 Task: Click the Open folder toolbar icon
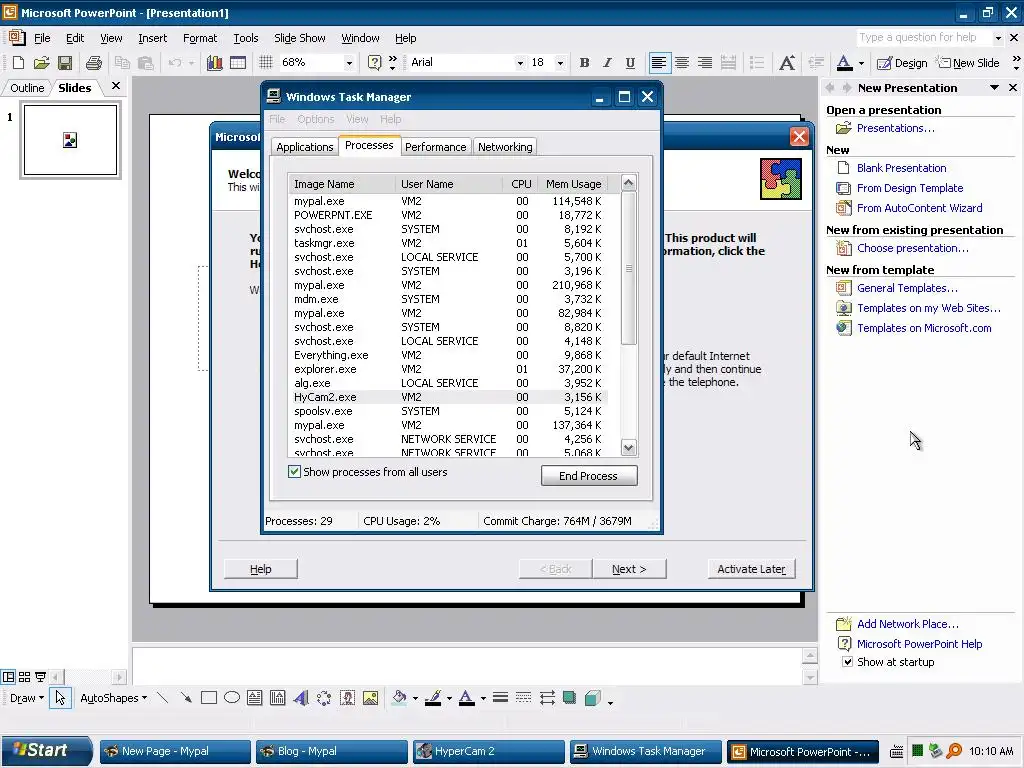click(42, 63)
